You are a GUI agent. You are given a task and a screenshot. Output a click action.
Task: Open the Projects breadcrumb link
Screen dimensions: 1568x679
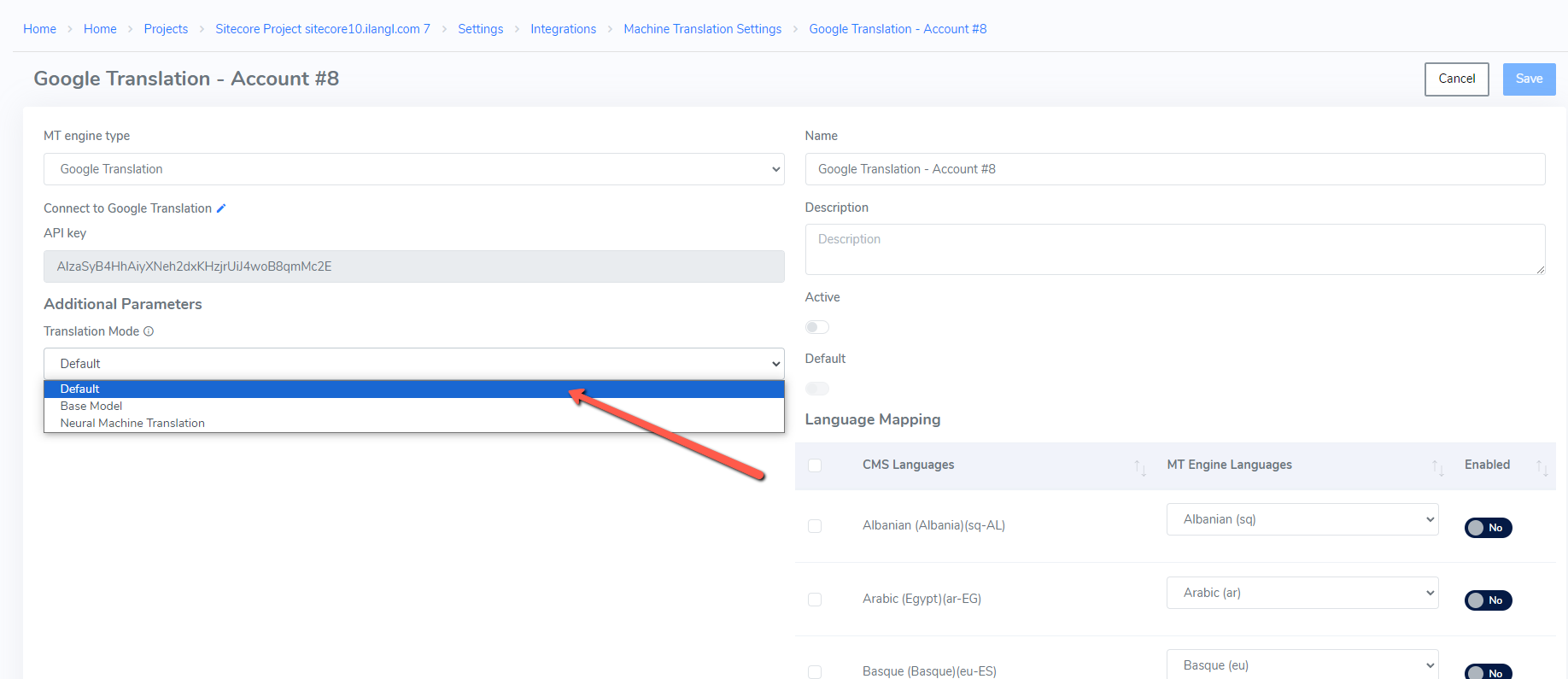tap(166, 29)
